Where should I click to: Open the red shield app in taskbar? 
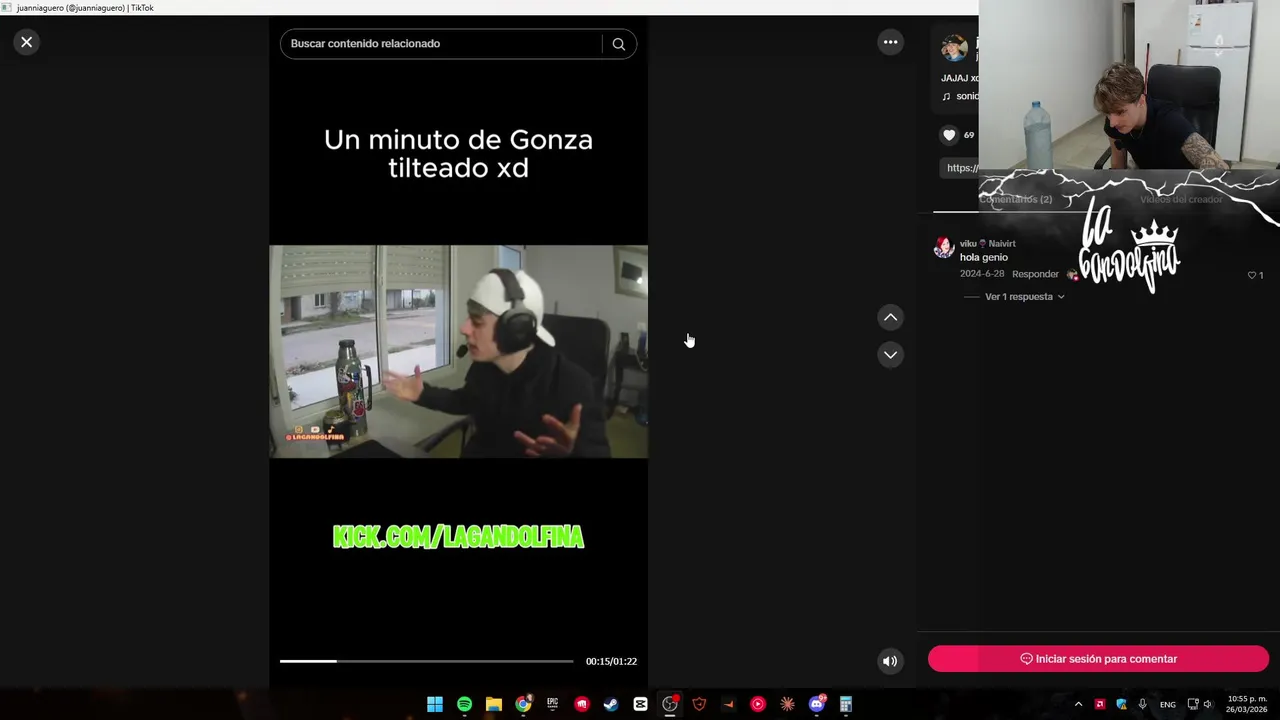[699, 704]
